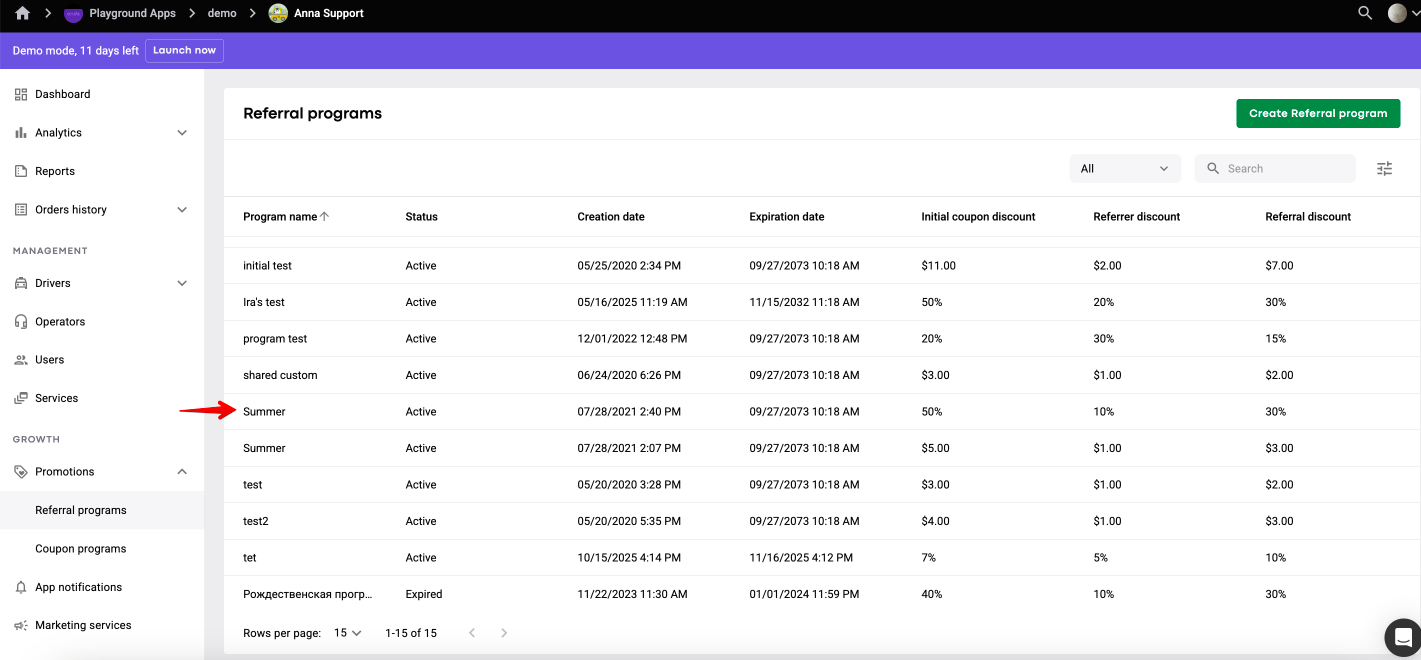Change rows per page dropdown
This screenshot has width=1421, height=660.
tap(347, 633)
